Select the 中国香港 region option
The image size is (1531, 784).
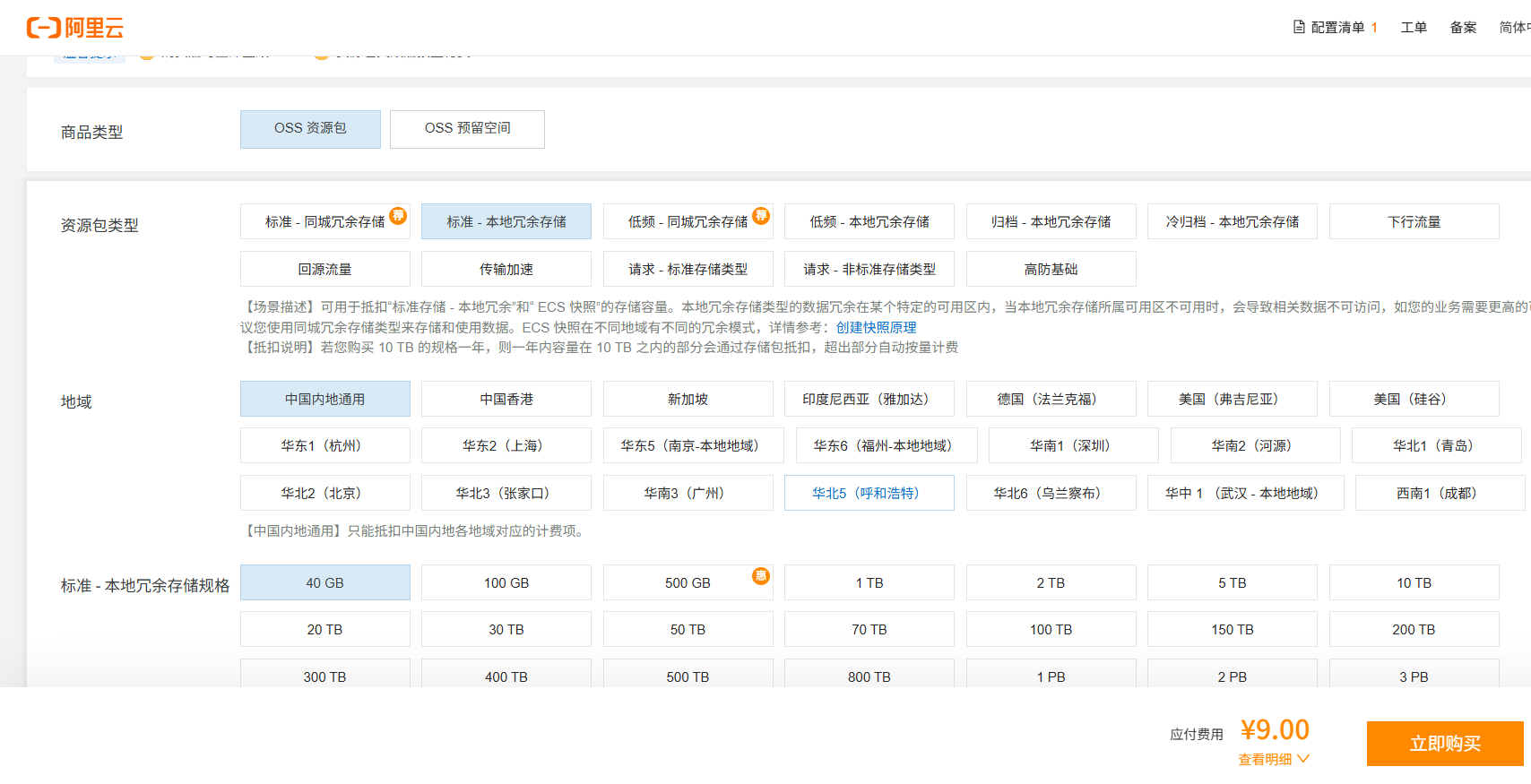pos(506,399)
